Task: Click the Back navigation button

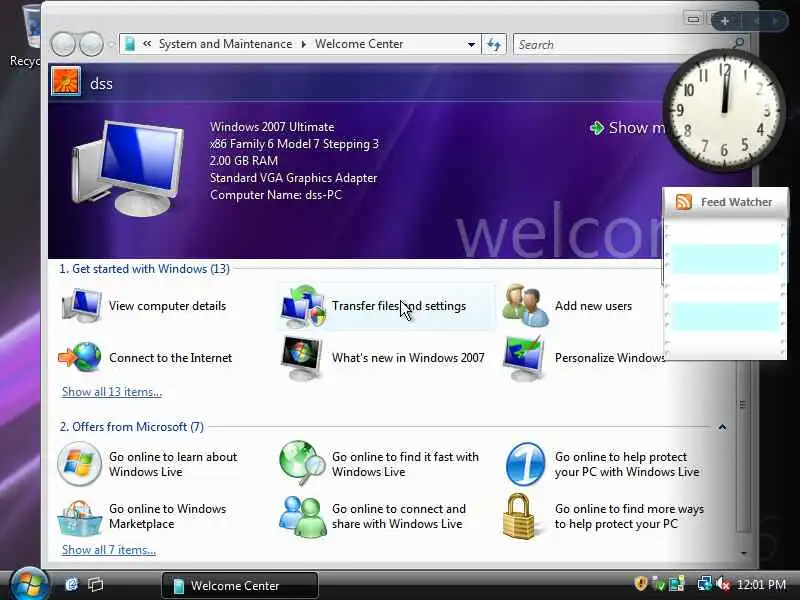Action: [x=64, y=44]
